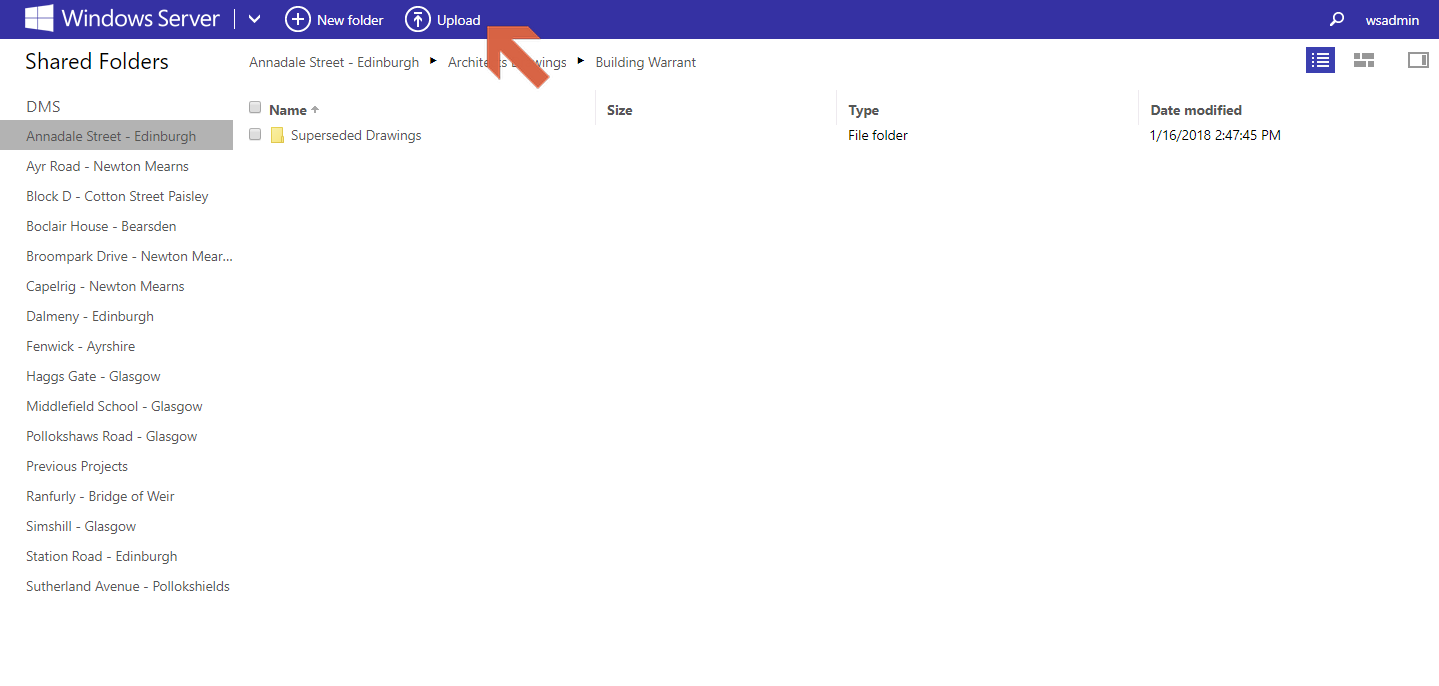Open the Superseded Drawings folder name

356,135
